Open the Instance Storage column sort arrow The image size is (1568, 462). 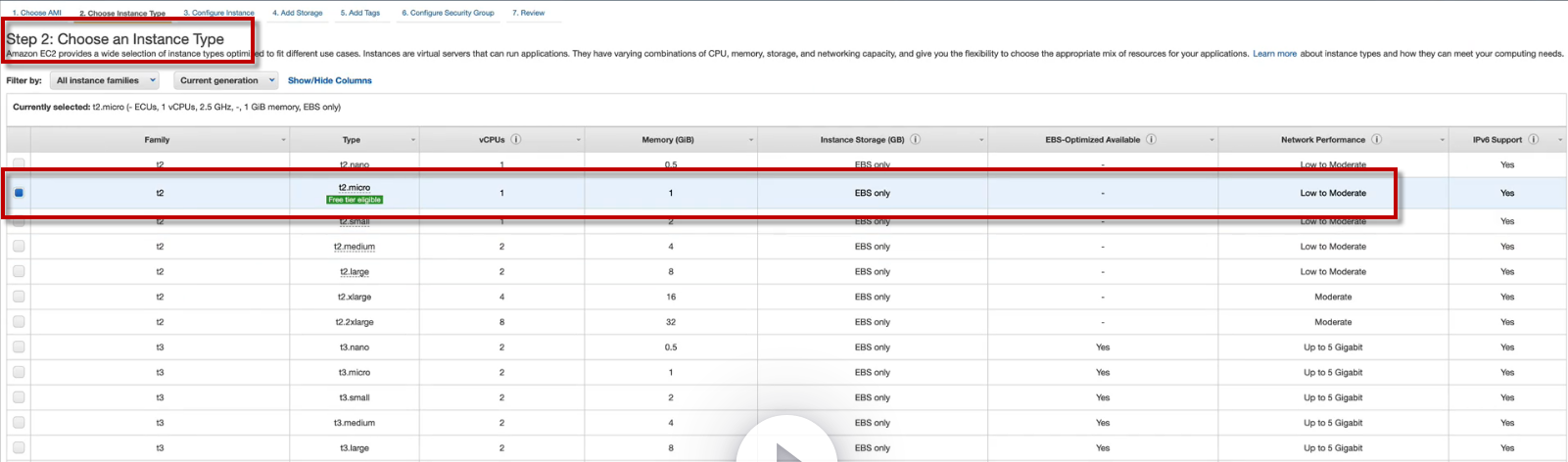(981, 140)
